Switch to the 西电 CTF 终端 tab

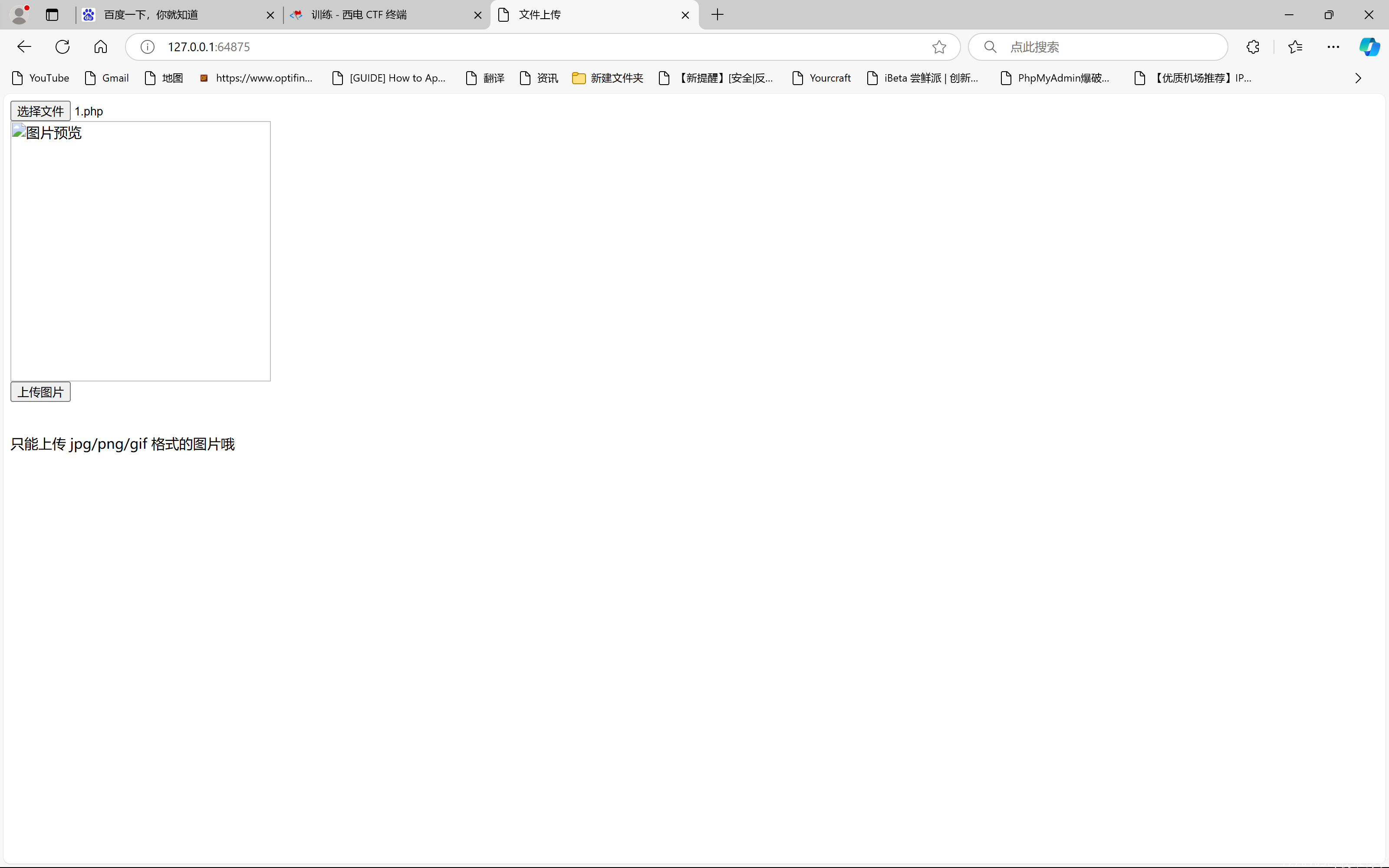coord(386,15)
